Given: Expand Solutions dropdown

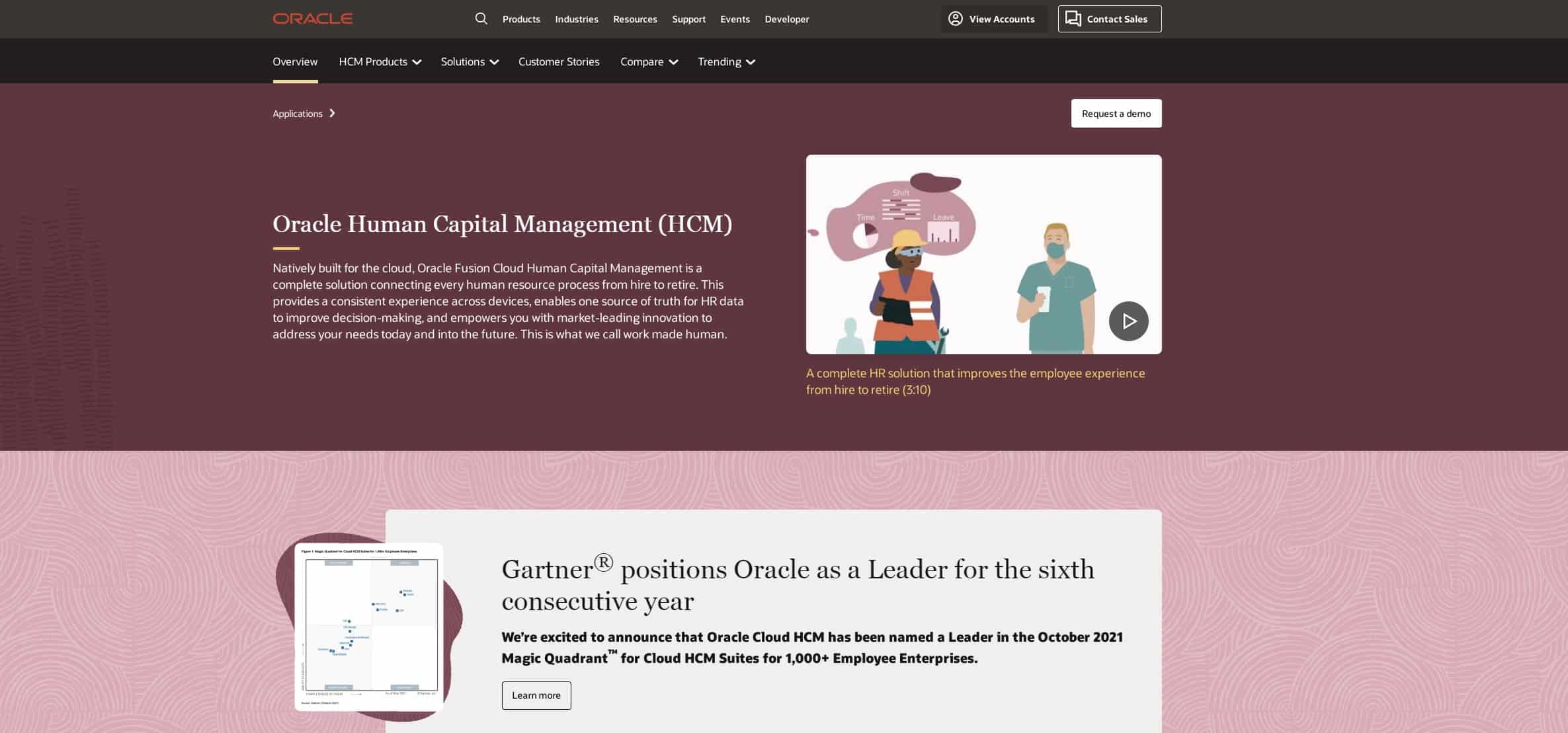Looking at the screenshot, I should tap(470, 61).
